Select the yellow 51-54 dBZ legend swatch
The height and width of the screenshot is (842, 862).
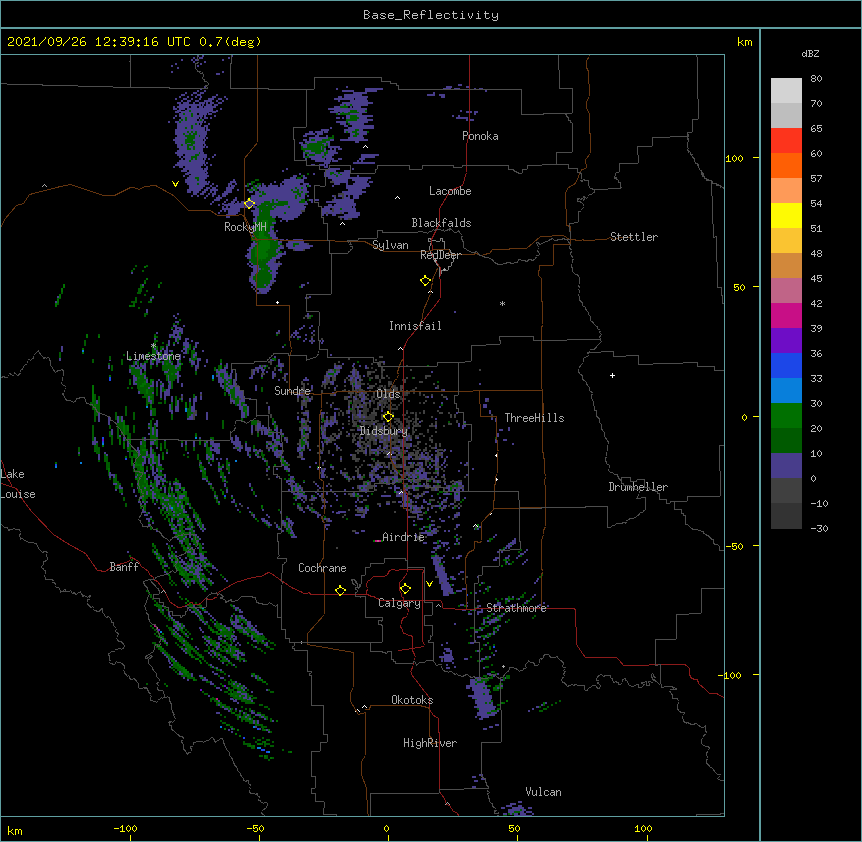coord(786,215)
